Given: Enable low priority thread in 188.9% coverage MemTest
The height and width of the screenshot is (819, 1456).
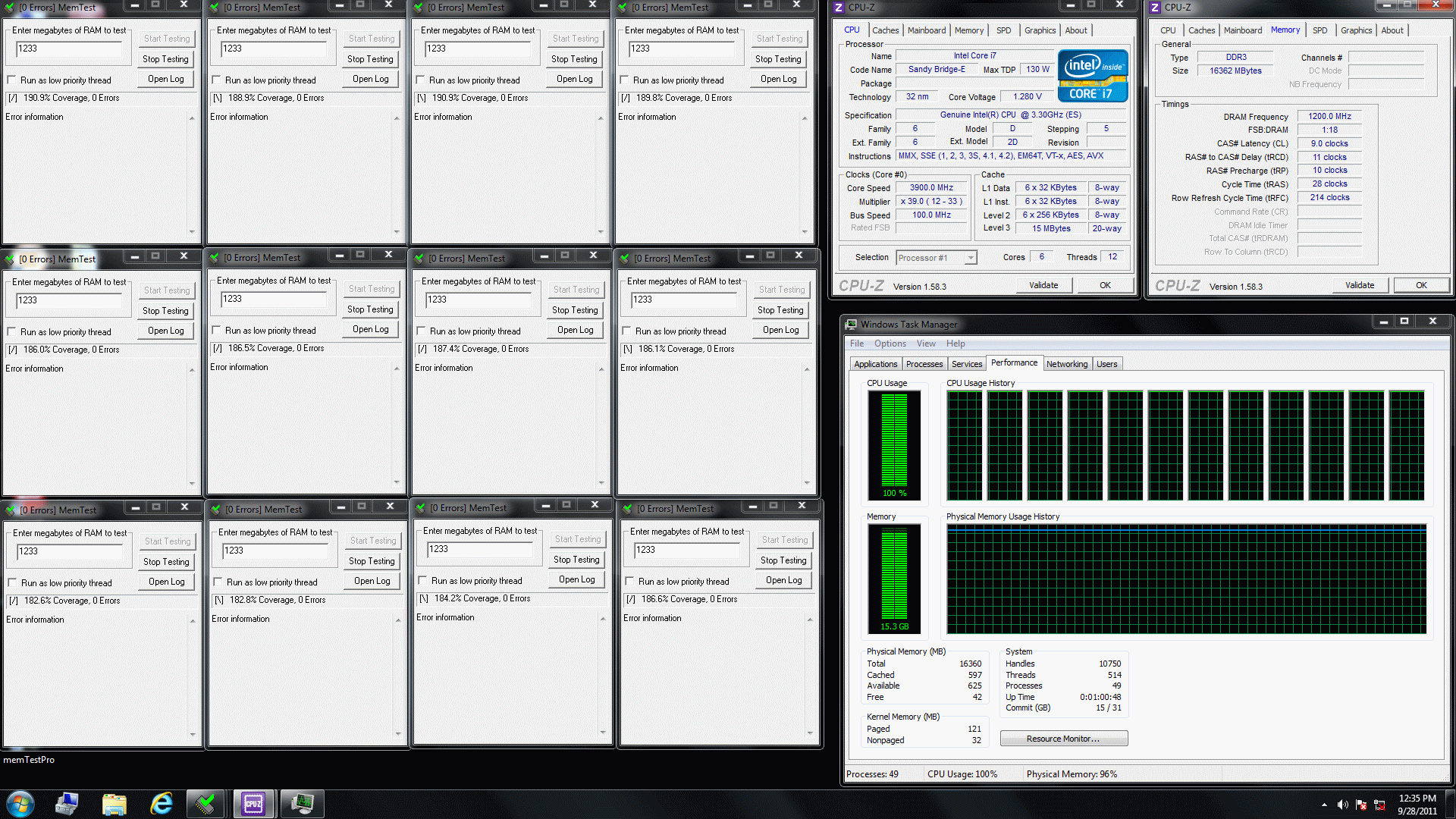Looking at the screenshot, I should tap(216, 80).
